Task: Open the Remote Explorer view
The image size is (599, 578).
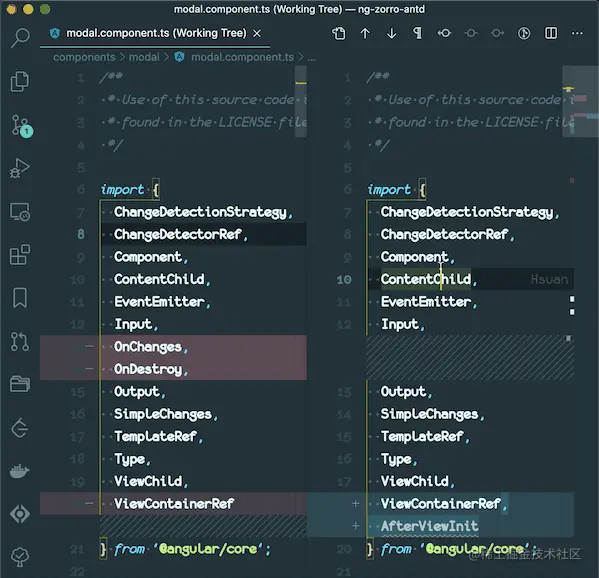Action: coord(20,212)
